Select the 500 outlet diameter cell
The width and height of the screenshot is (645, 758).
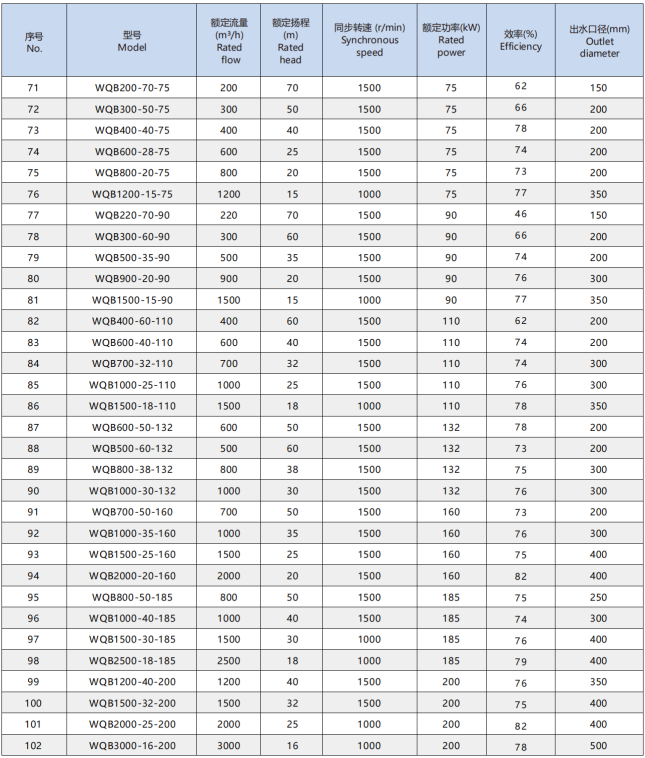click(x=600, y=745)
